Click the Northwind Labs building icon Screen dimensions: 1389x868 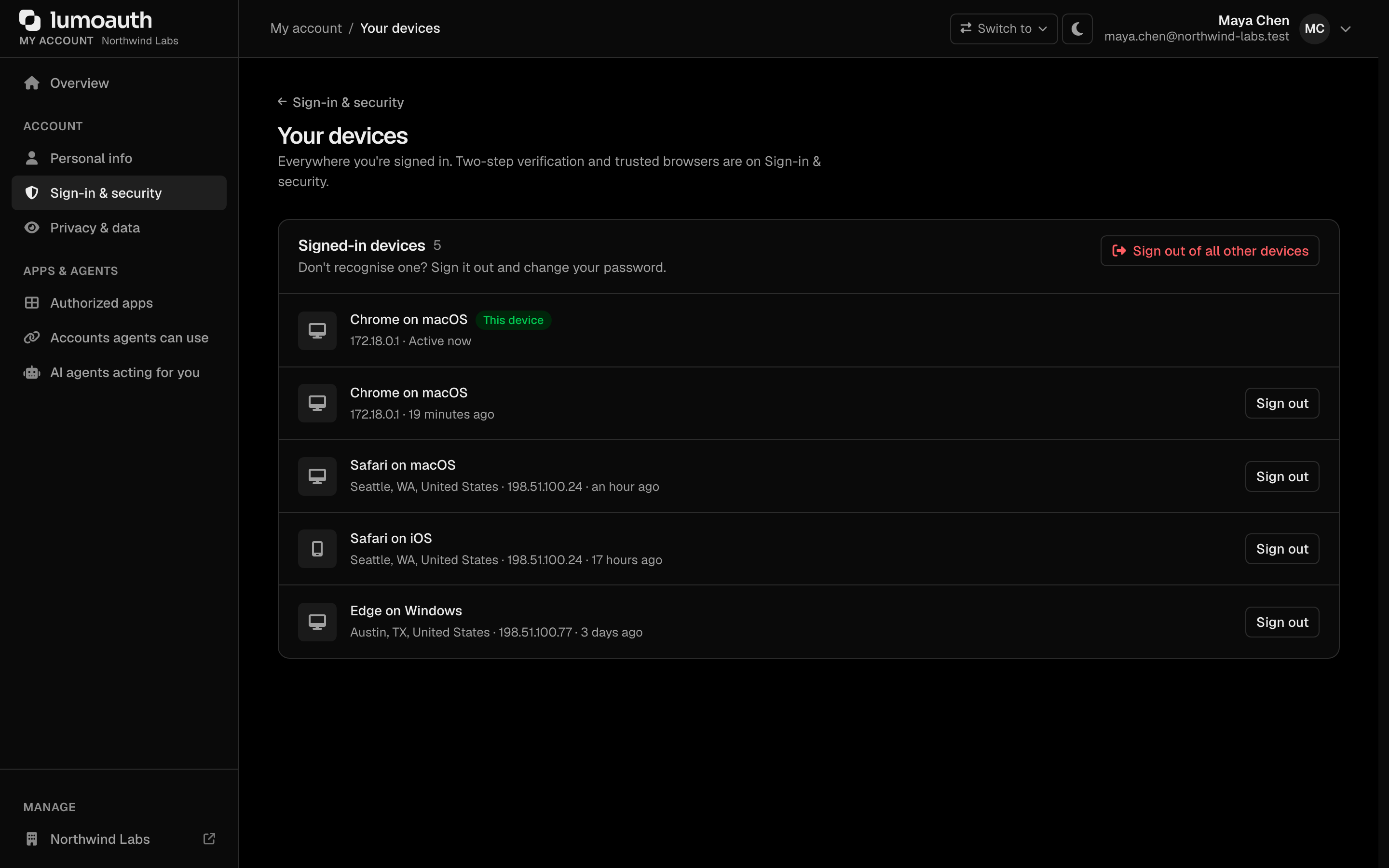pos(32,839)
